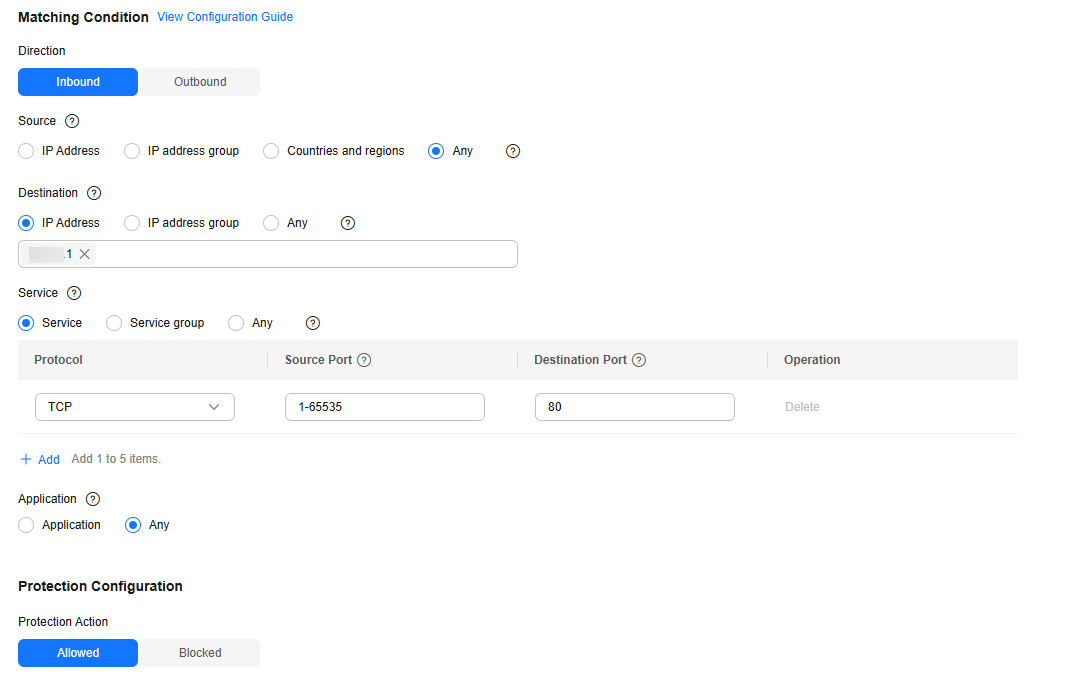The height and width of the screenshot is (679, 1066).
Task: Click the help icon next to Destination Port
Action: click(639, 360)
